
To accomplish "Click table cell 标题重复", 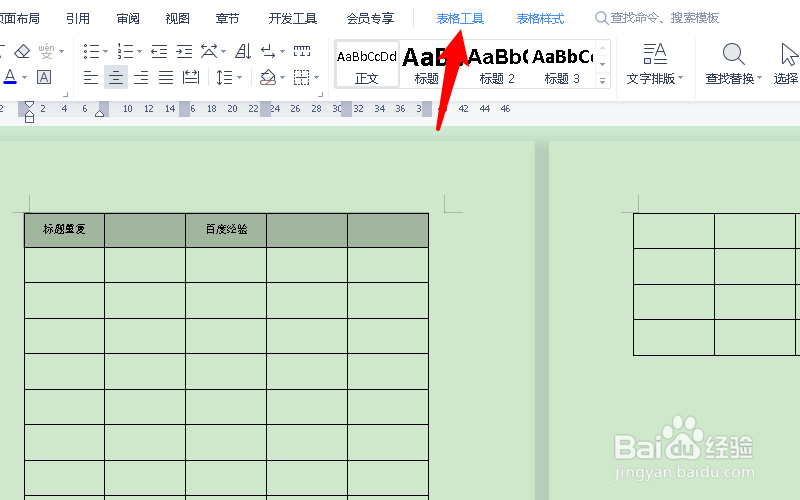I will pyautogui.click(x=64, y=230).
